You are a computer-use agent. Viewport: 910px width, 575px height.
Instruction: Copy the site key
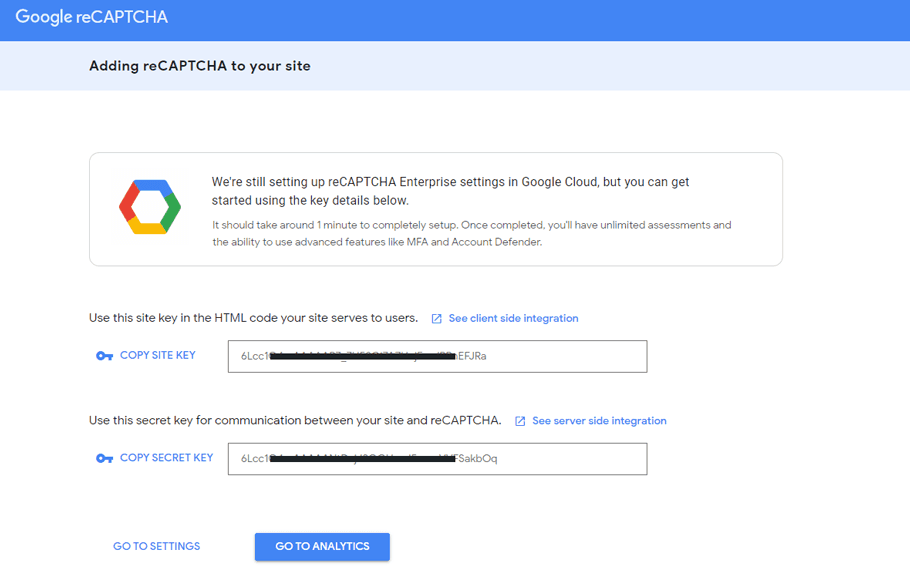click(157, 355)
